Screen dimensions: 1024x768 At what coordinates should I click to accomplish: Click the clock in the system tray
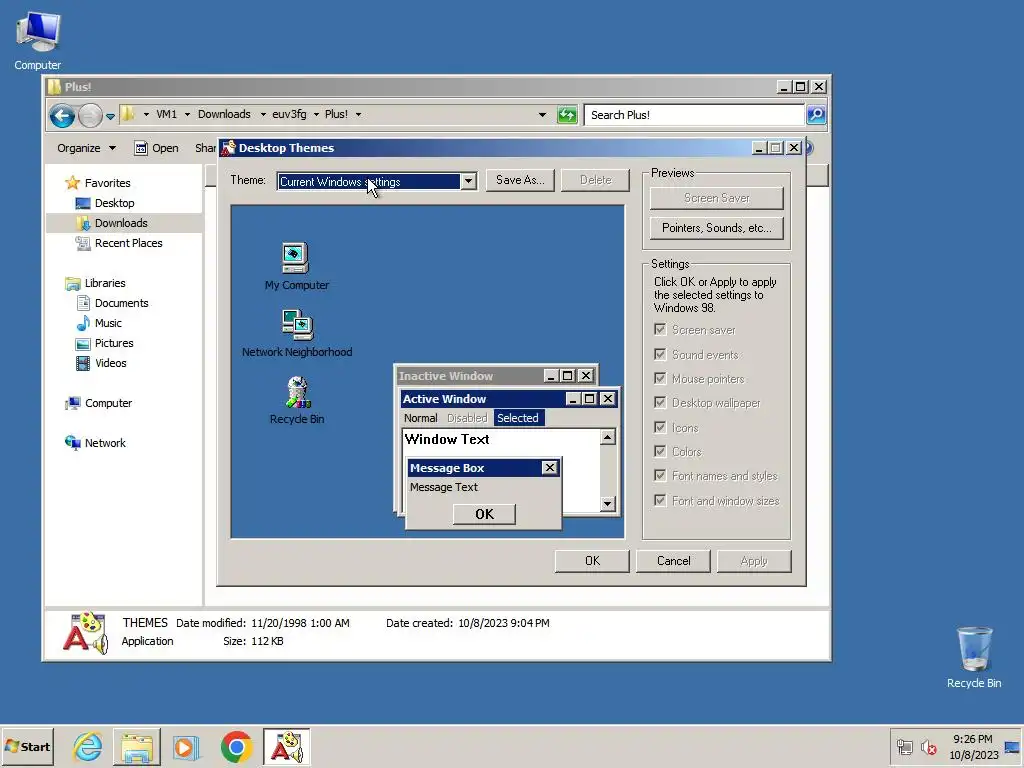[x=973, y=746]
